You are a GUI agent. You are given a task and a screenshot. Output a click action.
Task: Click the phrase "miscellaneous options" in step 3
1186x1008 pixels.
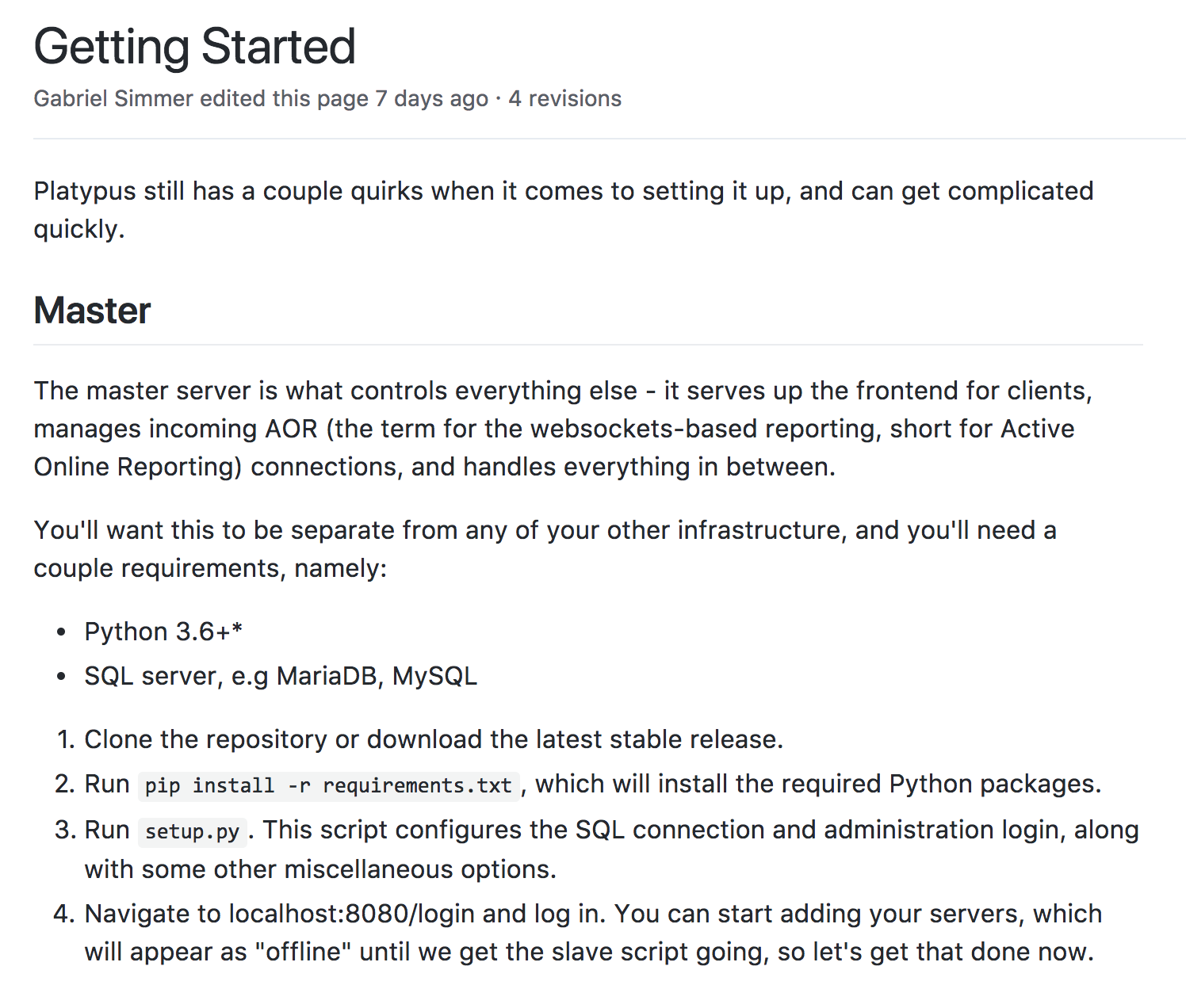(x=419, y=869)
